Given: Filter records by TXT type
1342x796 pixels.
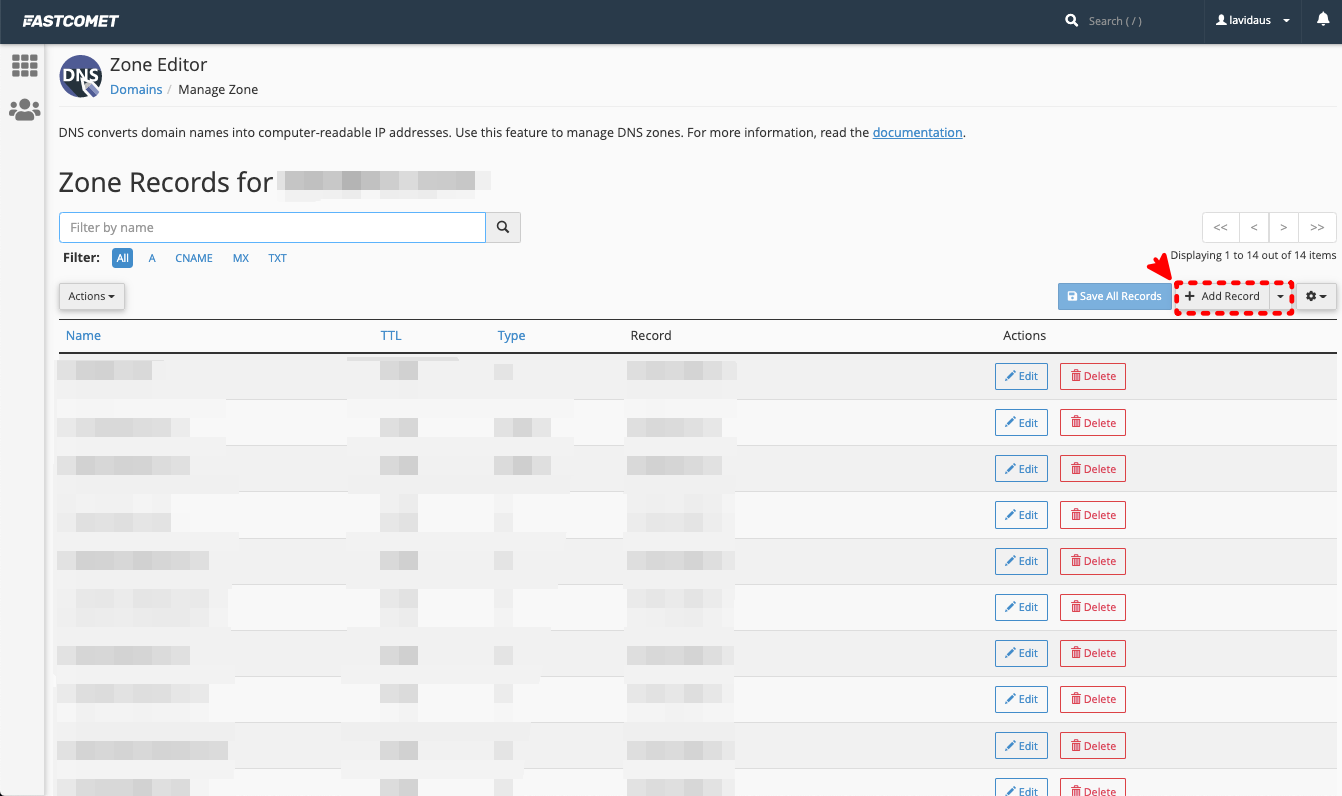Looking at the screenshot, I should (x=277, y=258).
